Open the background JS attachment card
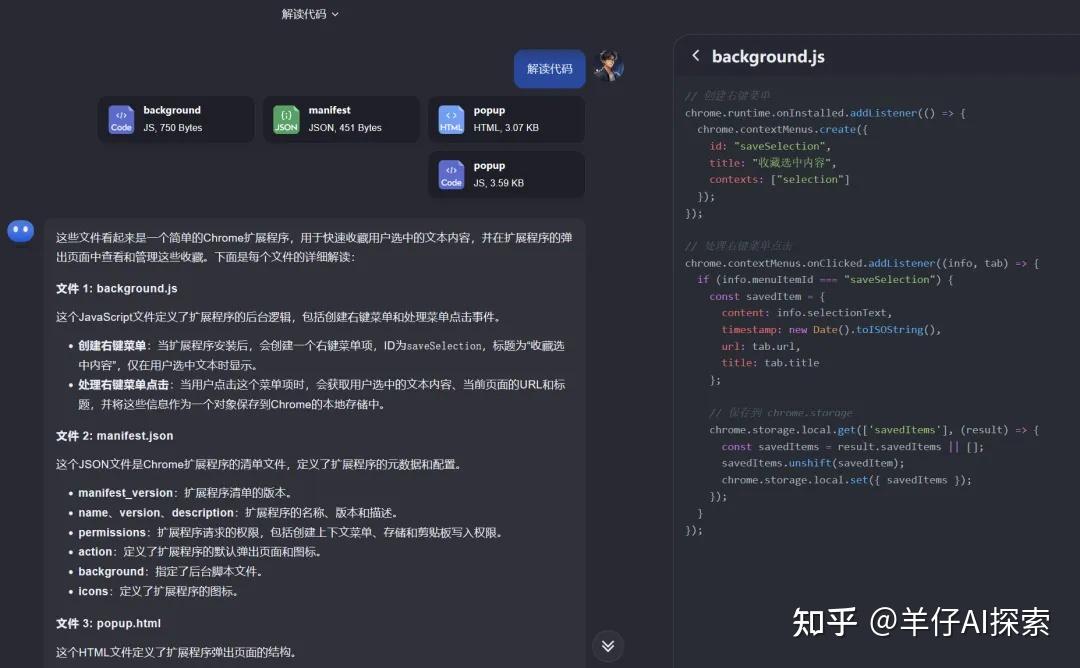 click(176, 119)
